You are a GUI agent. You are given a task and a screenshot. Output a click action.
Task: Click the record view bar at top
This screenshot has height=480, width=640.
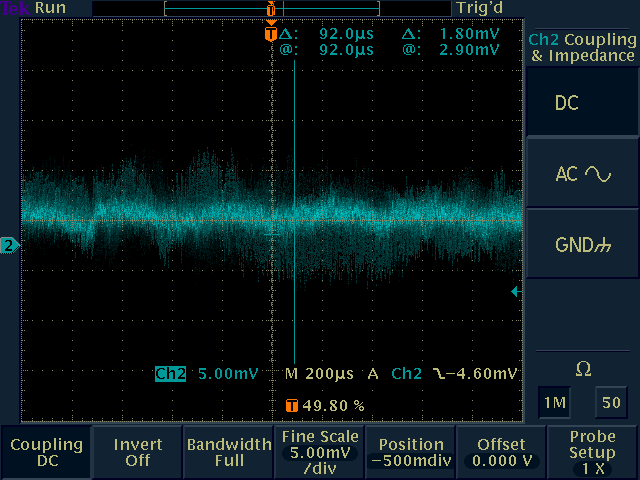(x=272, y=9)
